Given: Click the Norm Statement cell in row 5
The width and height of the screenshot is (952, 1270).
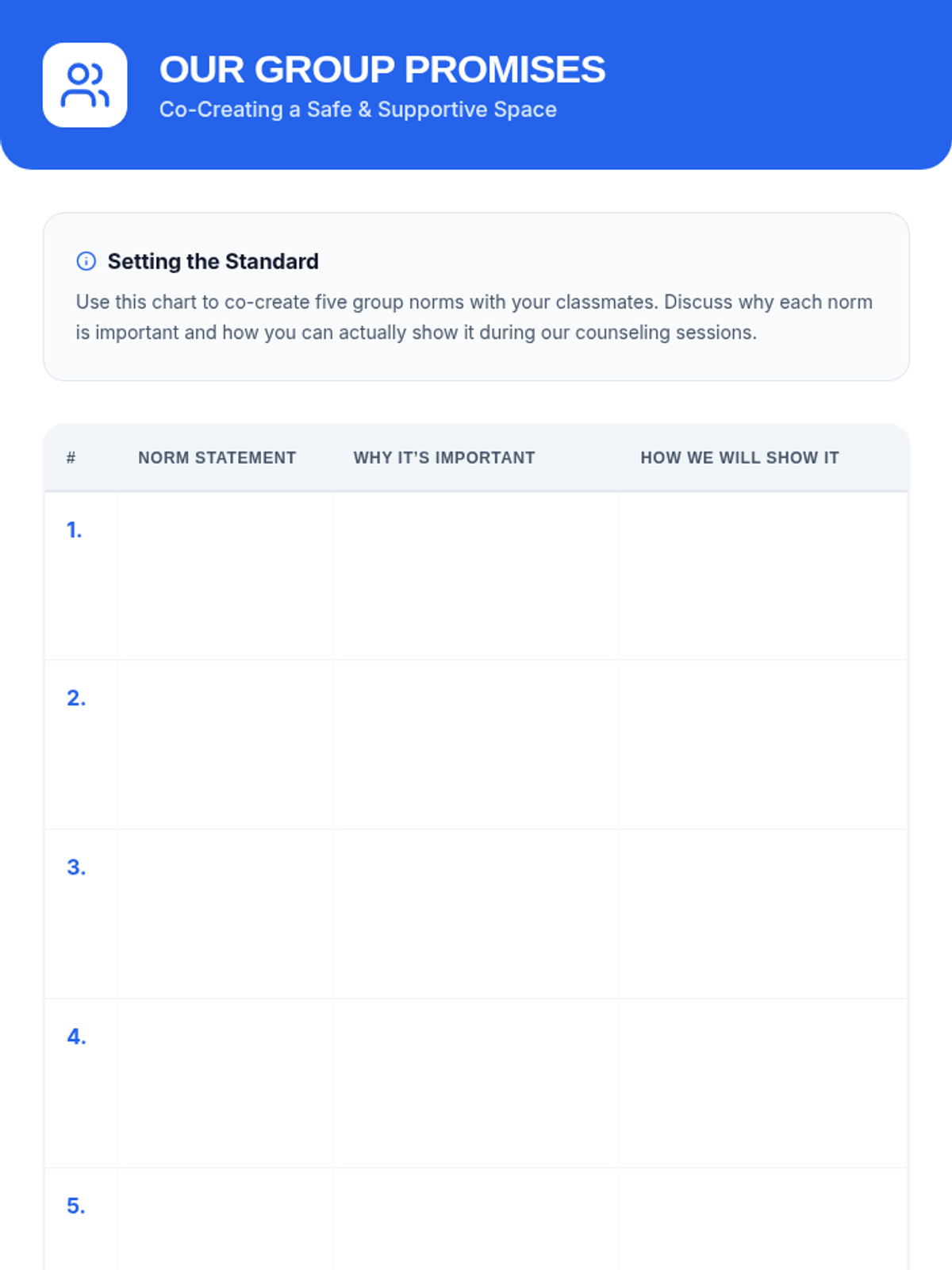Looking at the screenshot, I should pyautogui.click(x=225, y=1222).
